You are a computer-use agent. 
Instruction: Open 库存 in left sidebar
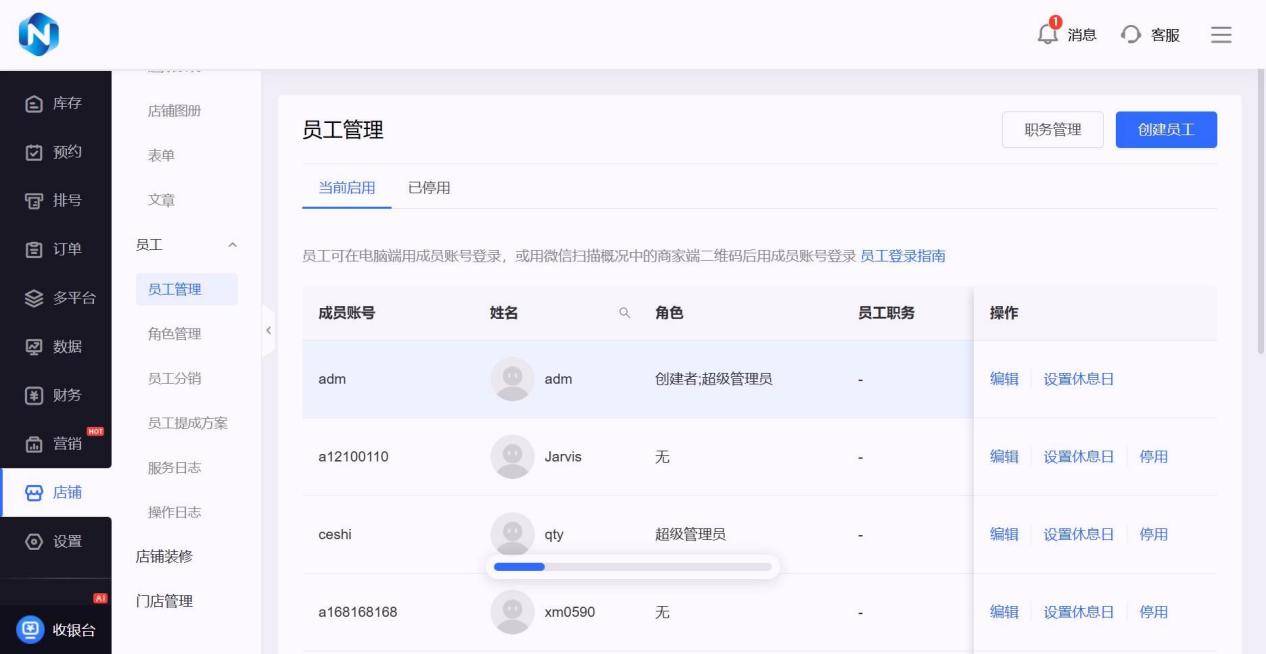click(55, 104)
